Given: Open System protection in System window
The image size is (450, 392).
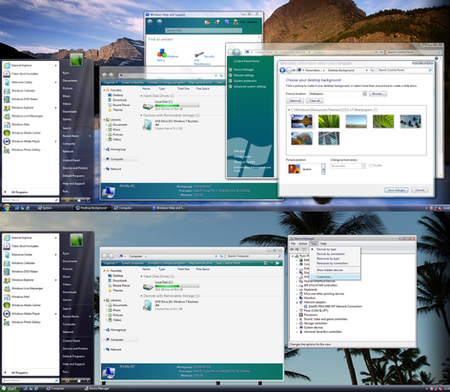Looking at the screenshot, I should pos(245,81).
